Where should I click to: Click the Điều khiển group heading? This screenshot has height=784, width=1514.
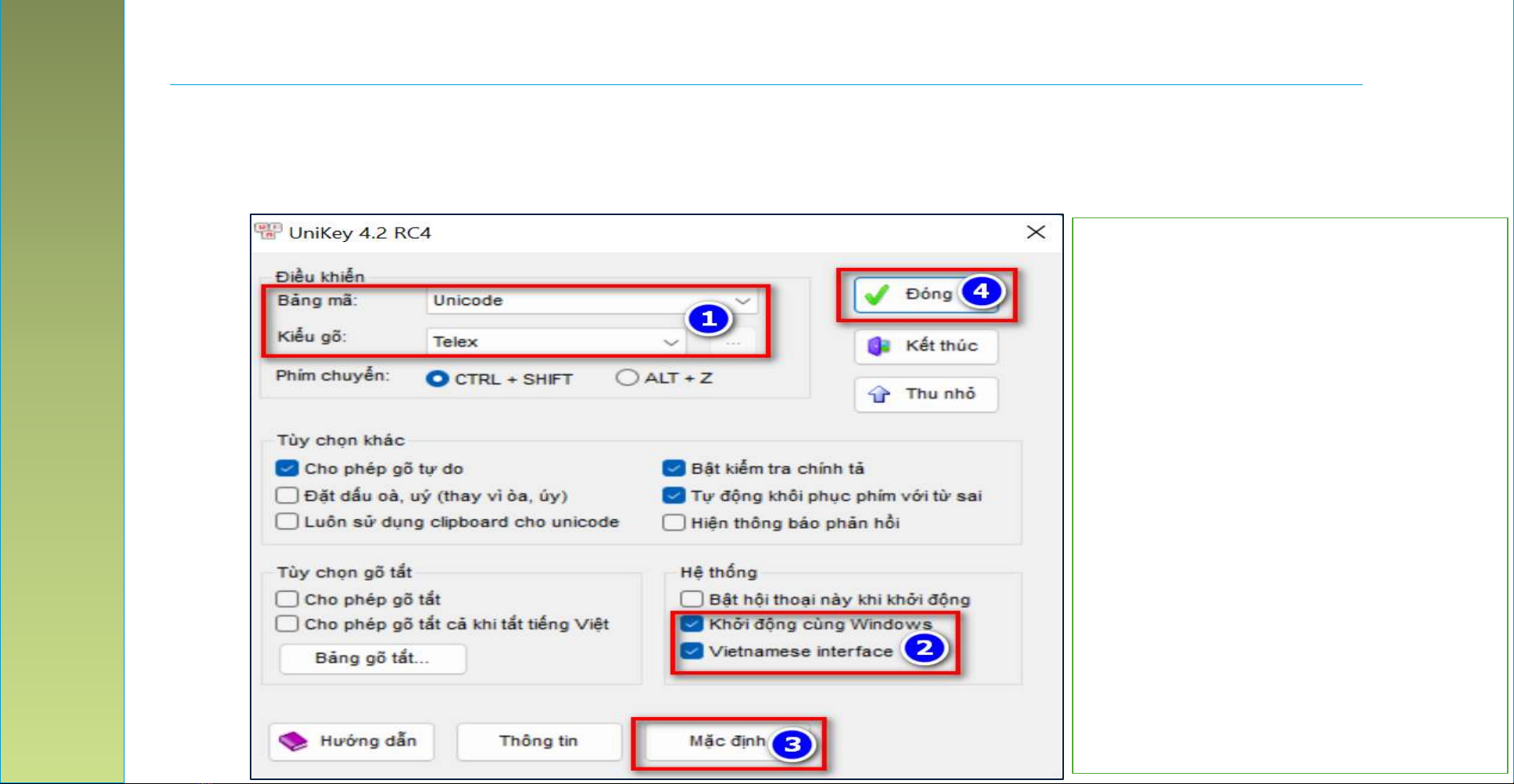(x=320, y=277)
